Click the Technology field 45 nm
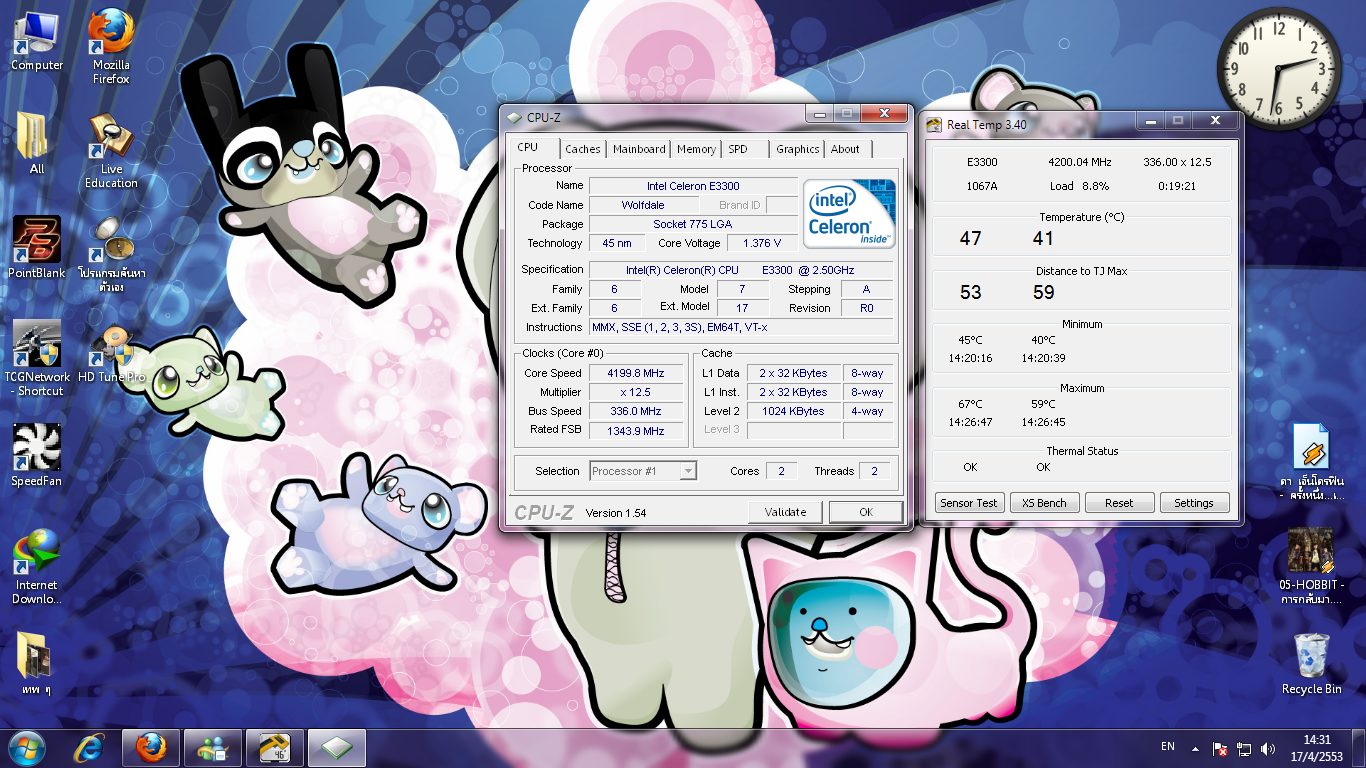Viewport: 1366px width, 768px height. [617, 243]
